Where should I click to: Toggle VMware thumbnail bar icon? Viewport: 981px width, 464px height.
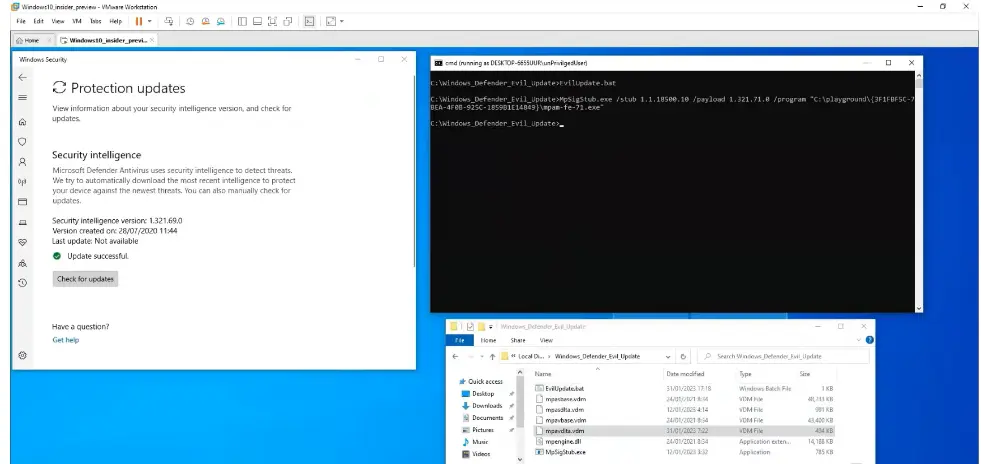pos(257,21)
